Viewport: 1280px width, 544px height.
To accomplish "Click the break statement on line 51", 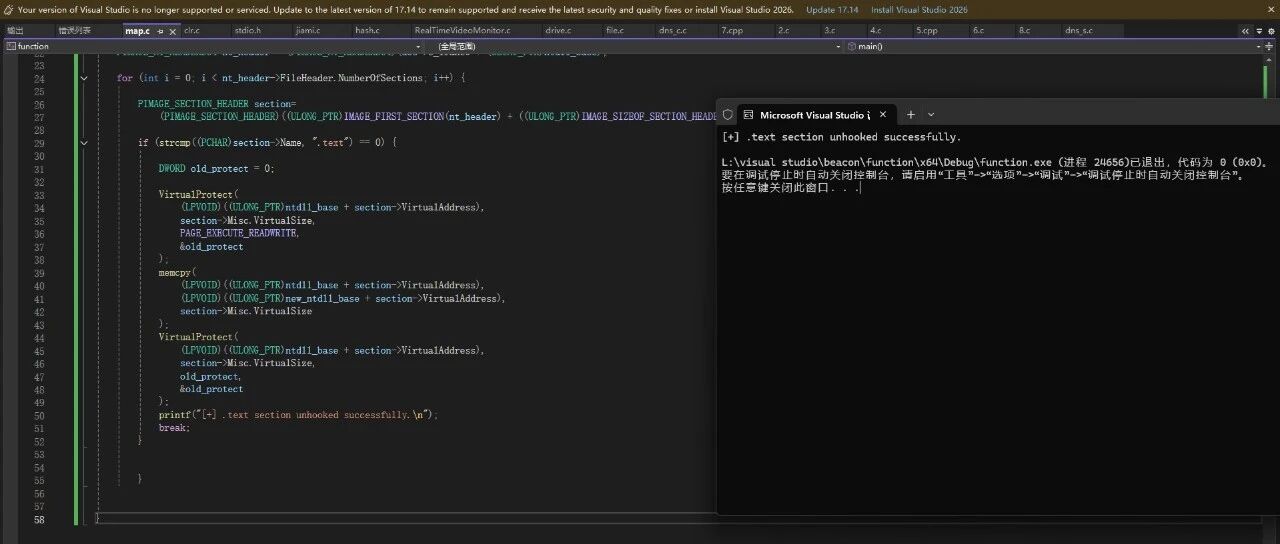I will (174, 428).
